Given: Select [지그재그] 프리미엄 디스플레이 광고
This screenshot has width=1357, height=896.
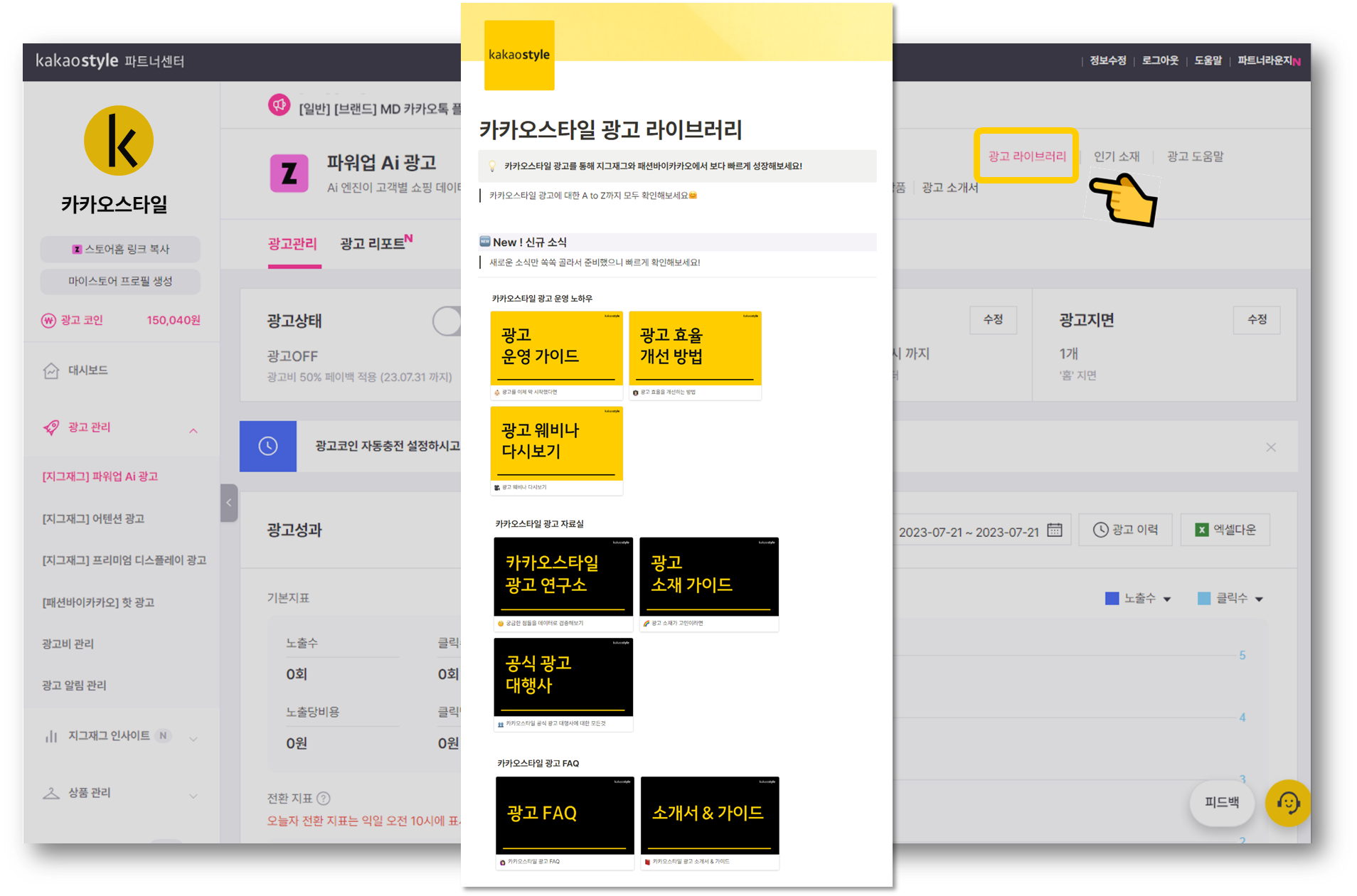Looking at the screenshot, I should tap(124, 560).
